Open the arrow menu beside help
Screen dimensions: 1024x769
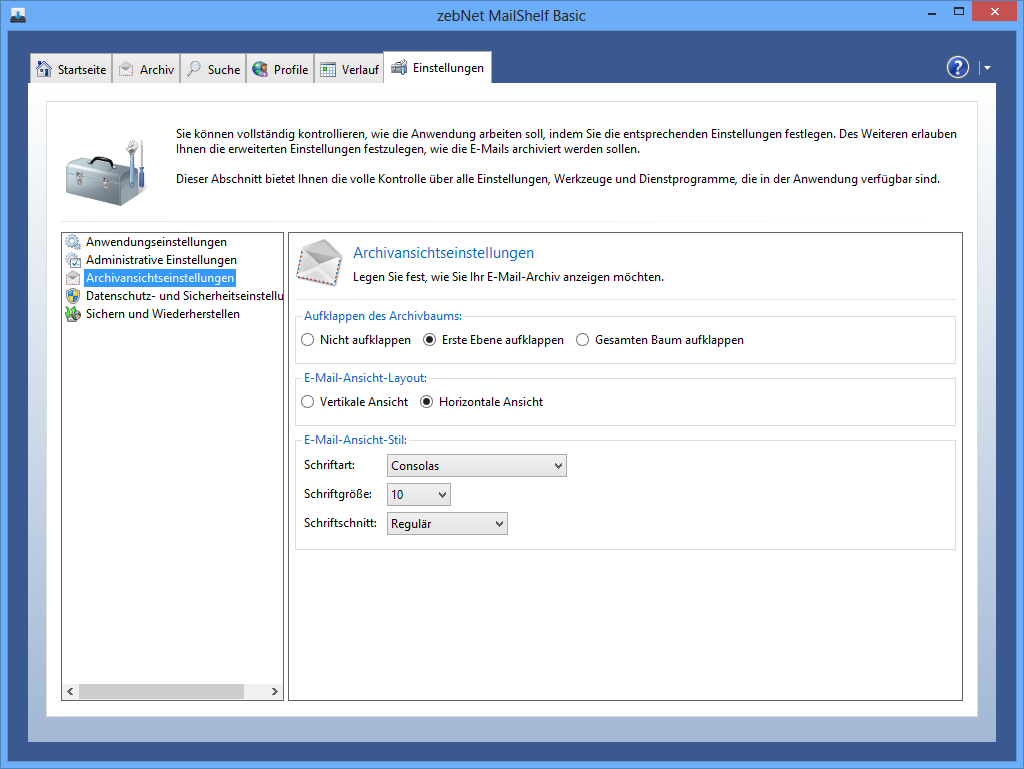987,68
